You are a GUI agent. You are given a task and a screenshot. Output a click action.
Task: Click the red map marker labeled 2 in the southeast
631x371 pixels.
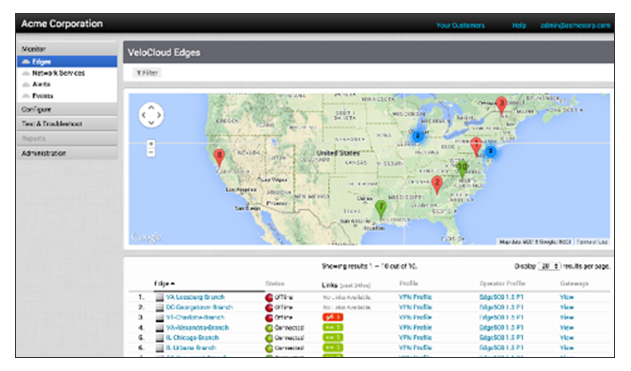(x=437, y=185)
